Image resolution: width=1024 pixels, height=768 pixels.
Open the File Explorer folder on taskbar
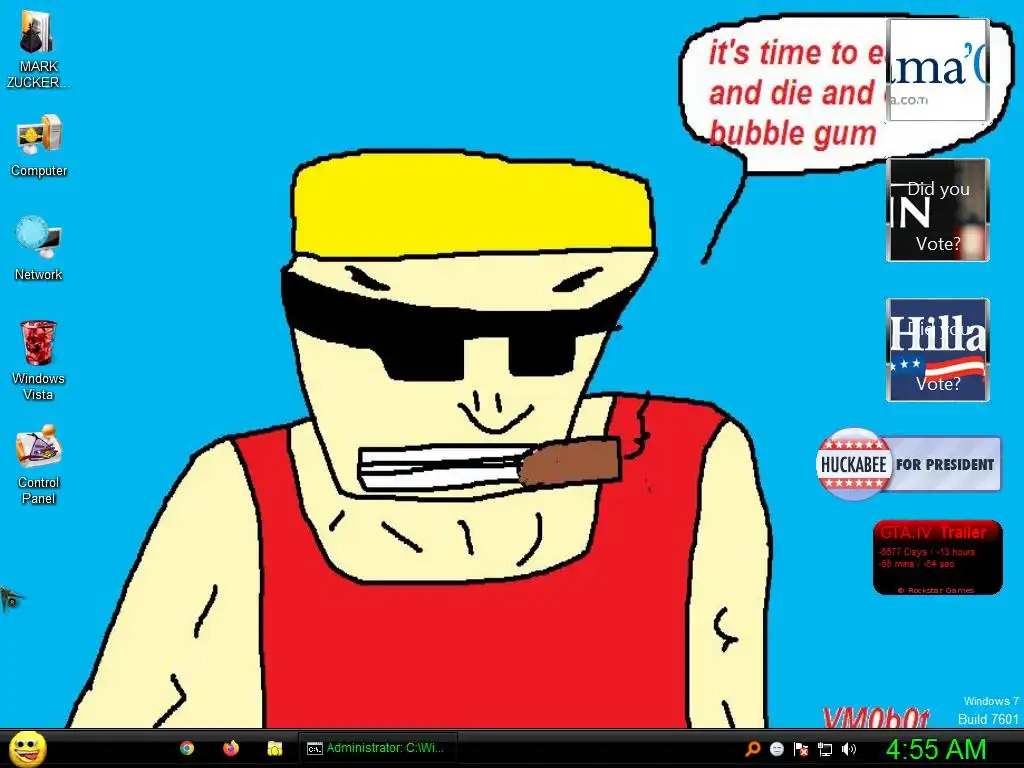pyautogui.click(x=274, y=748)
